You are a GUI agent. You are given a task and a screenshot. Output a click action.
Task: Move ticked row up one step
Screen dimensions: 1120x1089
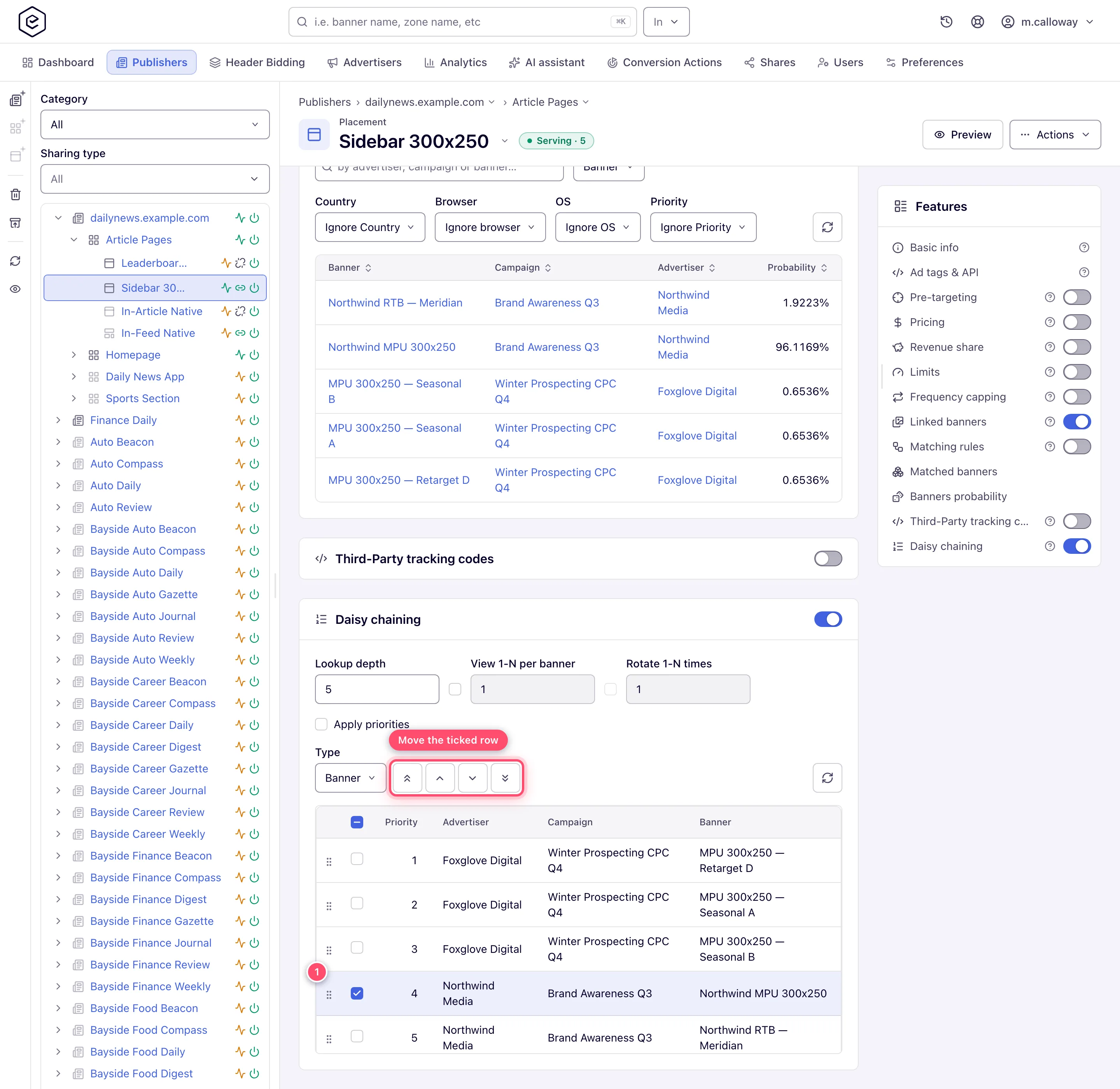[x=440, y=778]
